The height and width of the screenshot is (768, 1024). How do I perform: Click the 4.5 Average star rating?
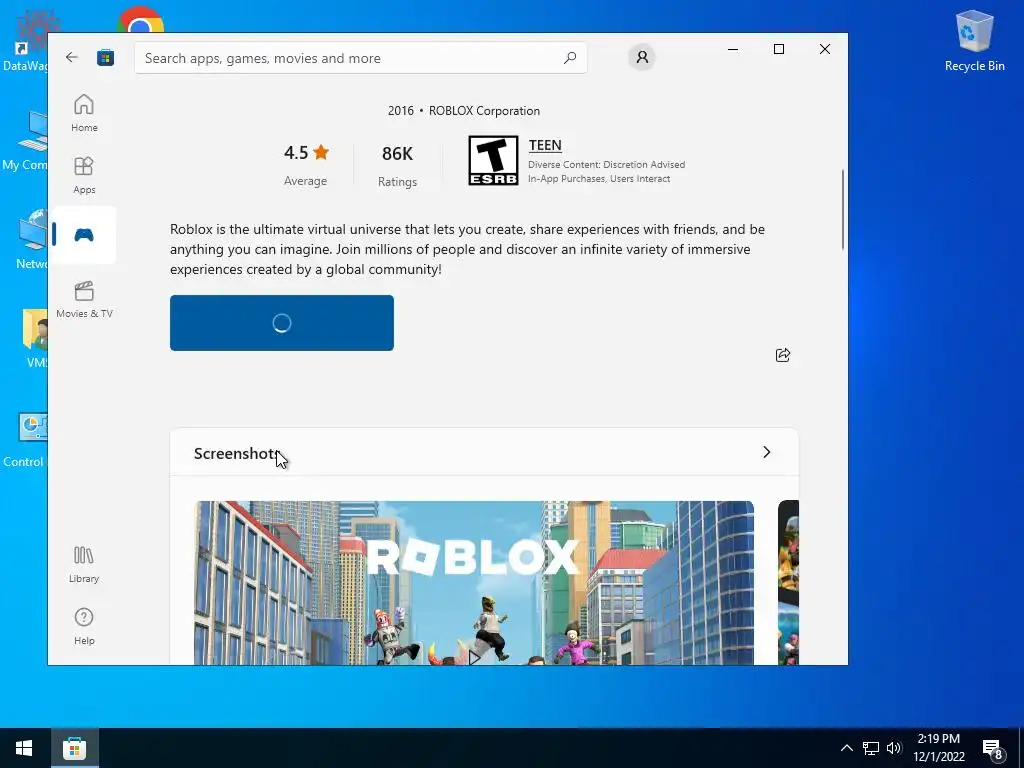[306, 165]
